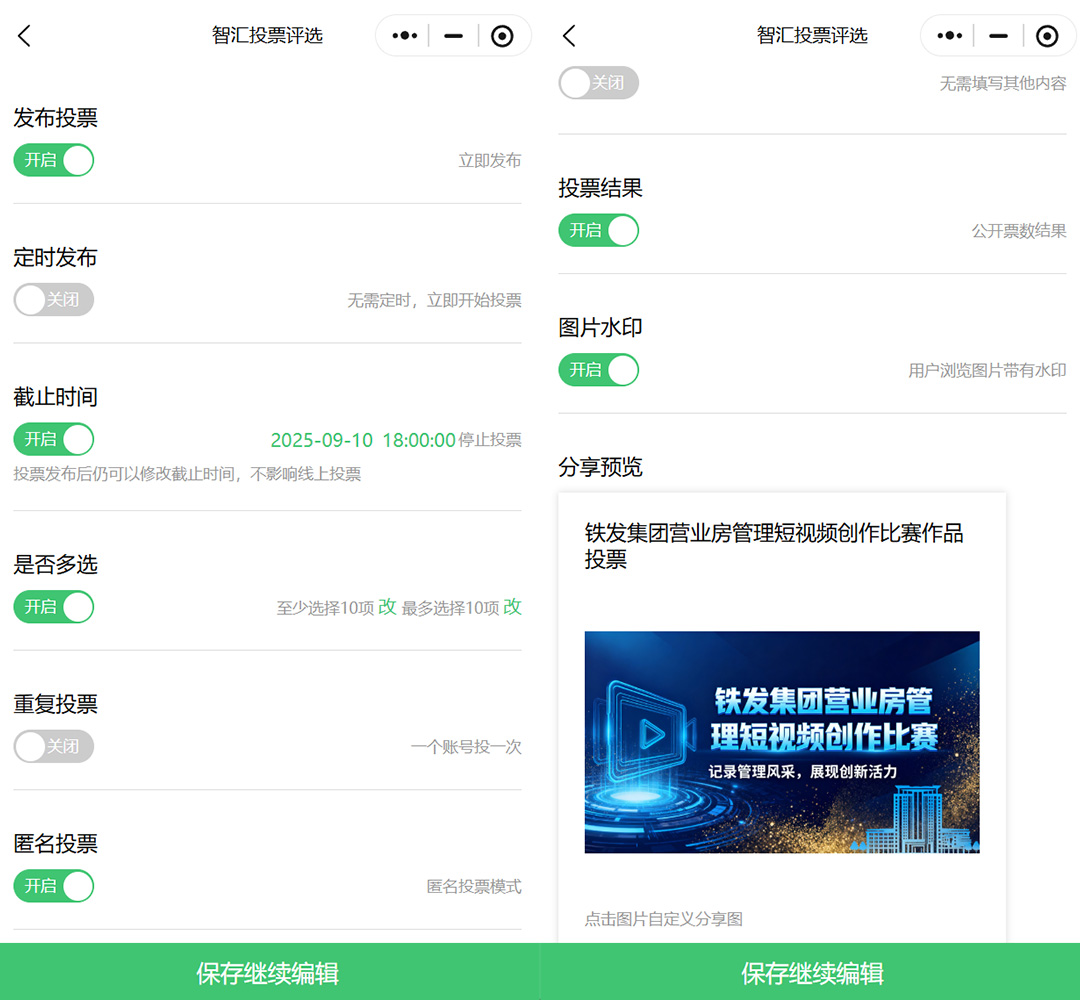1080x1000 pixels.
Task: Click back arrow in left panel
Action: point(25,37)
